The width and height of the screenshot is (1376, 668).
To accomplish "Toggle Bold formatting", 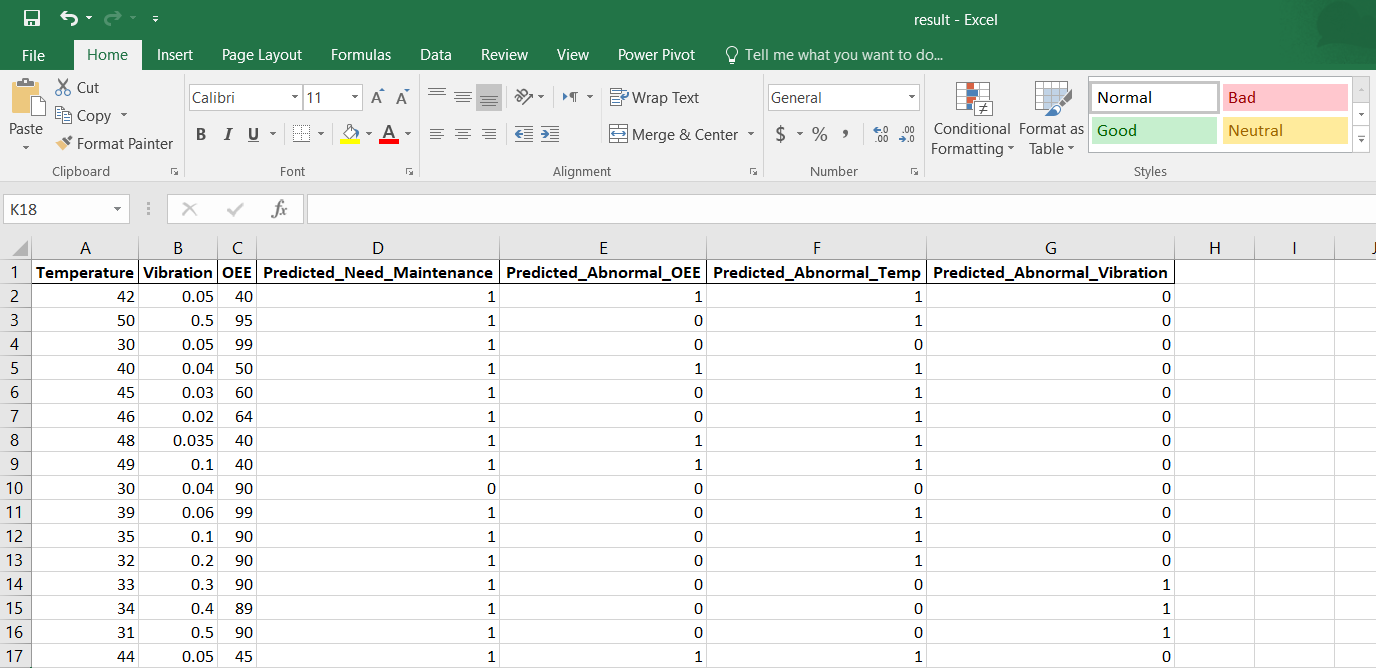I will tap(201, 134).
